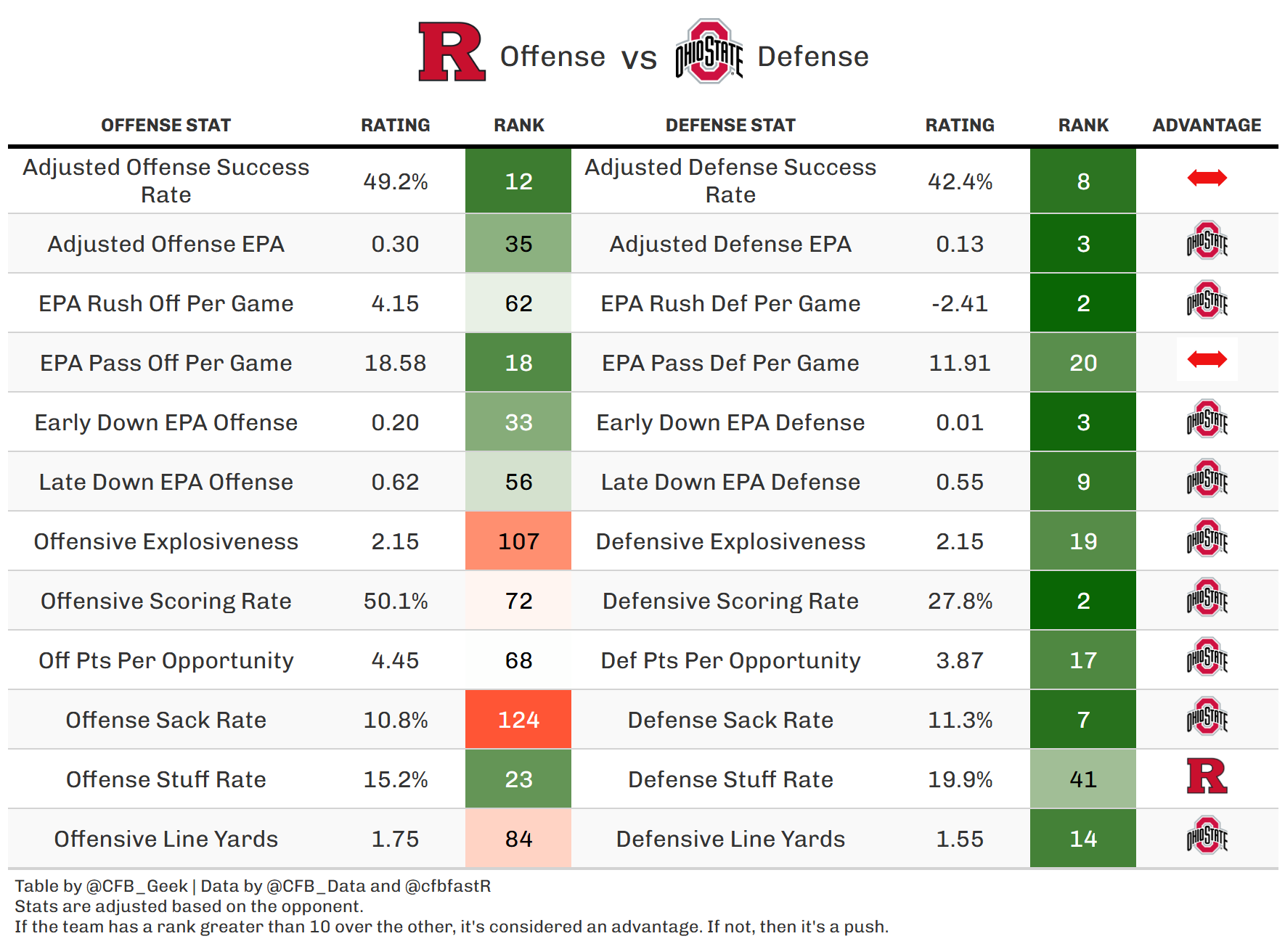Screen dimensions: 1285x952
Task: Click the ADVANTAGE column header
Action: click(1207, 126)
